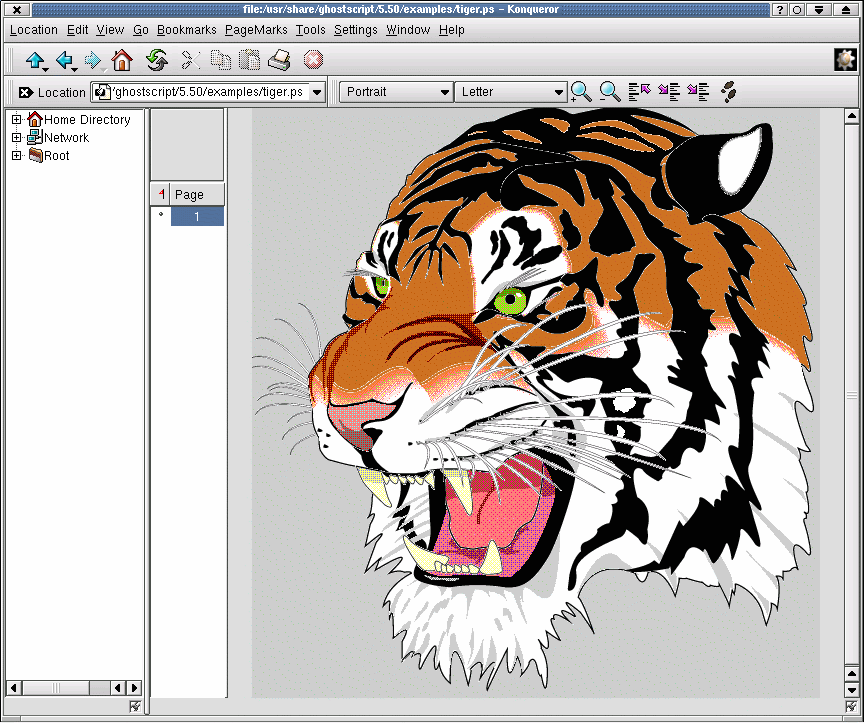Click the Konqueror gear logo icon
The height and width of the screenshot is (723, 864).
845,60
